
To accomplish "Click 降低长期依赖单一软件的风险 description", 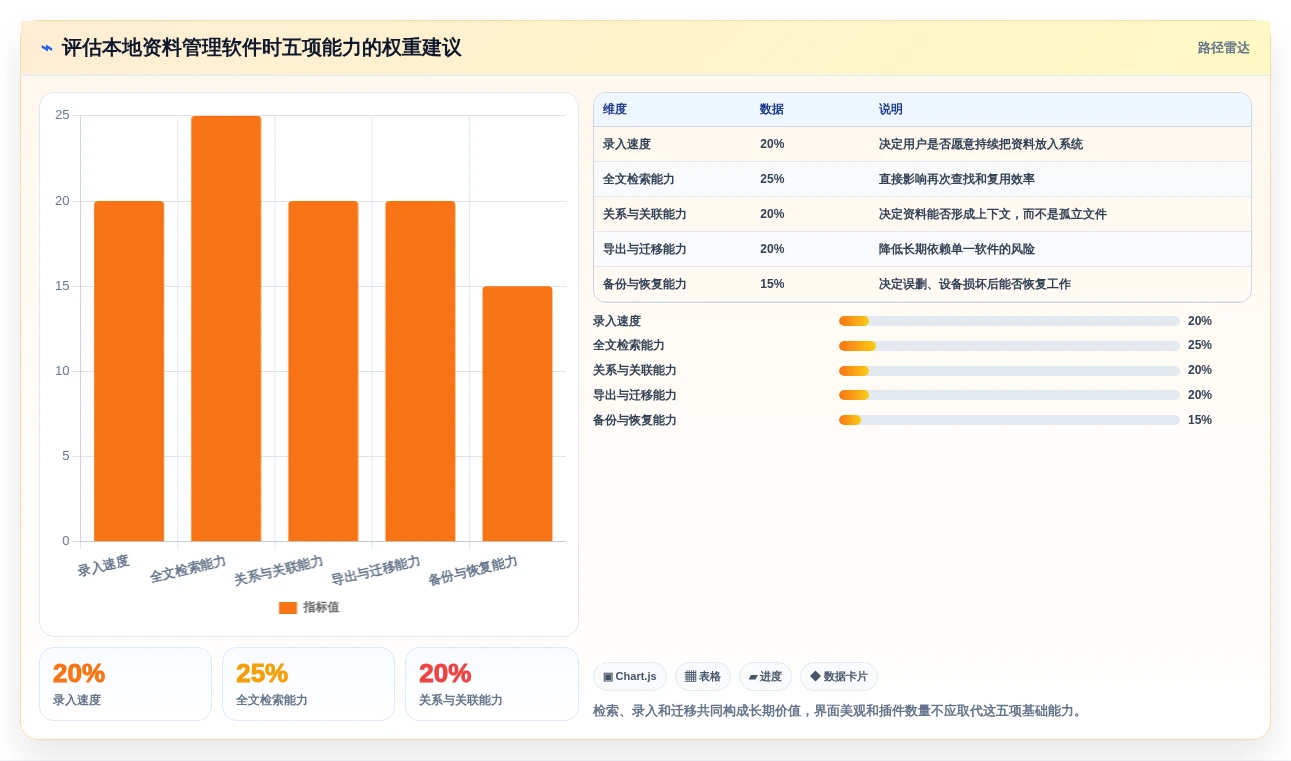I will [957, 249].
